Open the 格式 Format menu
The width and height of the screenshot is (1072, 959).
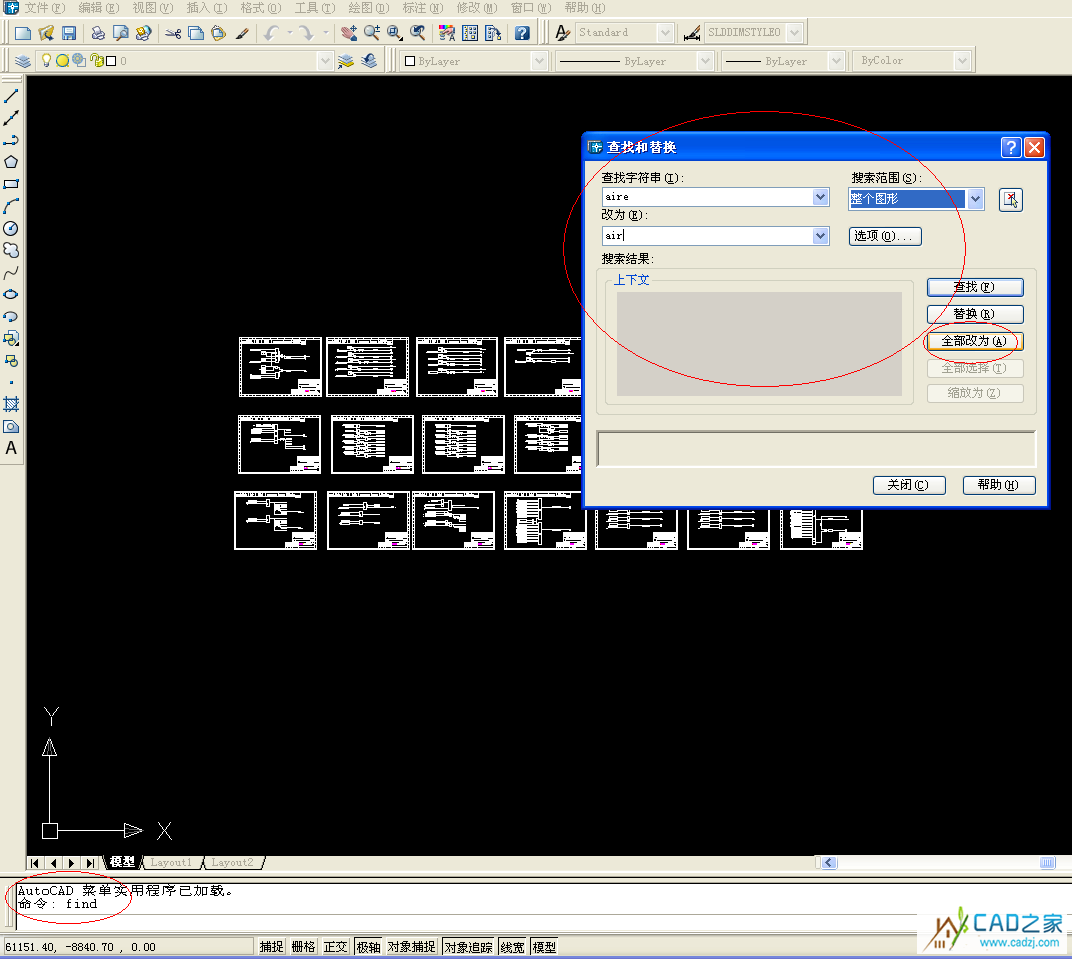260,8
